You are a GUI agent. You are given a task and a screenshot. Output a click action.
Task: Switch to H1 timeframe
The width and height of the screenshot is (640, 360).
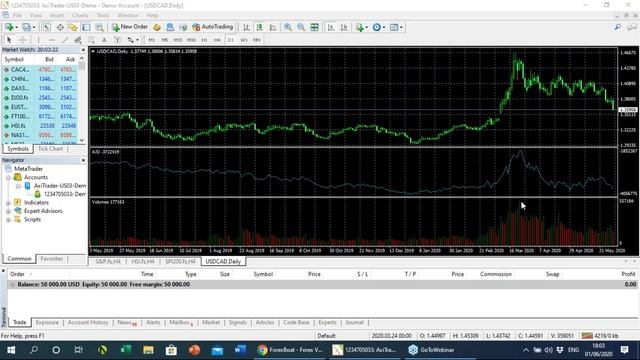(x=204, y=40)
